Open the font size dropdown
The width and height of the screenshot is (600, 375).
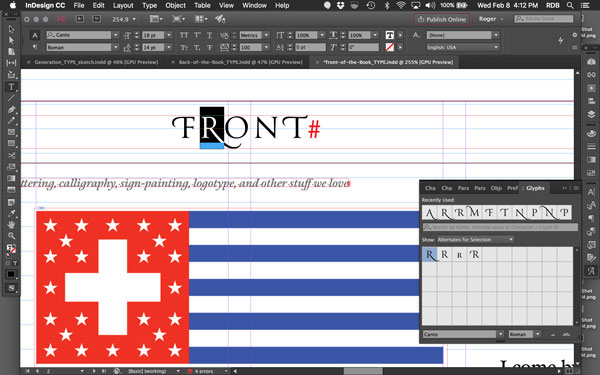point(169,35)
